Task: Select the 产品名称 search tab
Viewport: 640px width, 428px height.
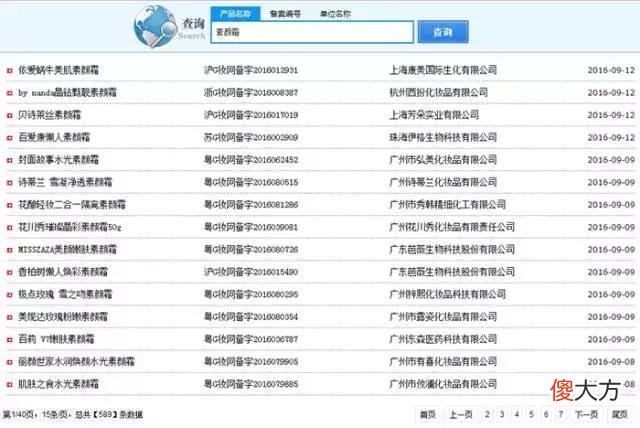Action: click(236, 14)
